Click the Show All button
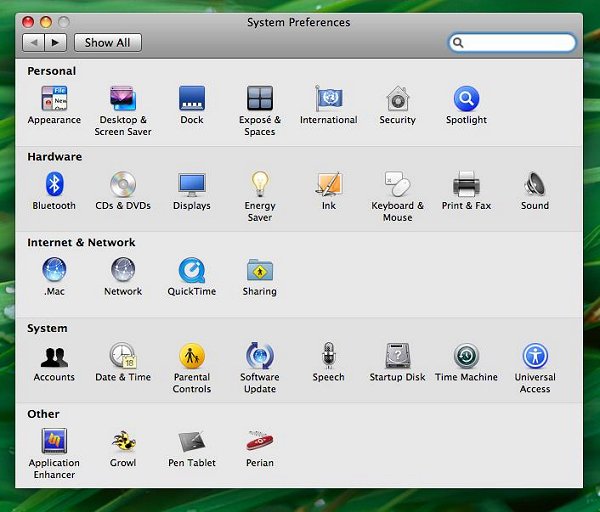 107,42
